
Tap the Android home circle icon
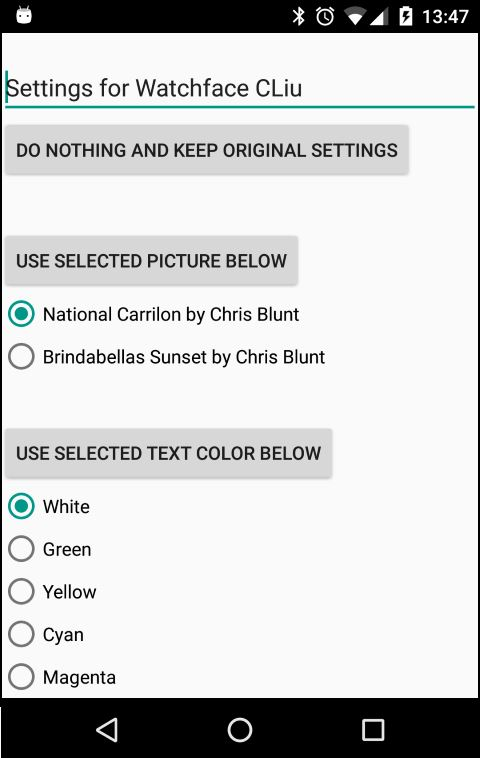[240, 729]
